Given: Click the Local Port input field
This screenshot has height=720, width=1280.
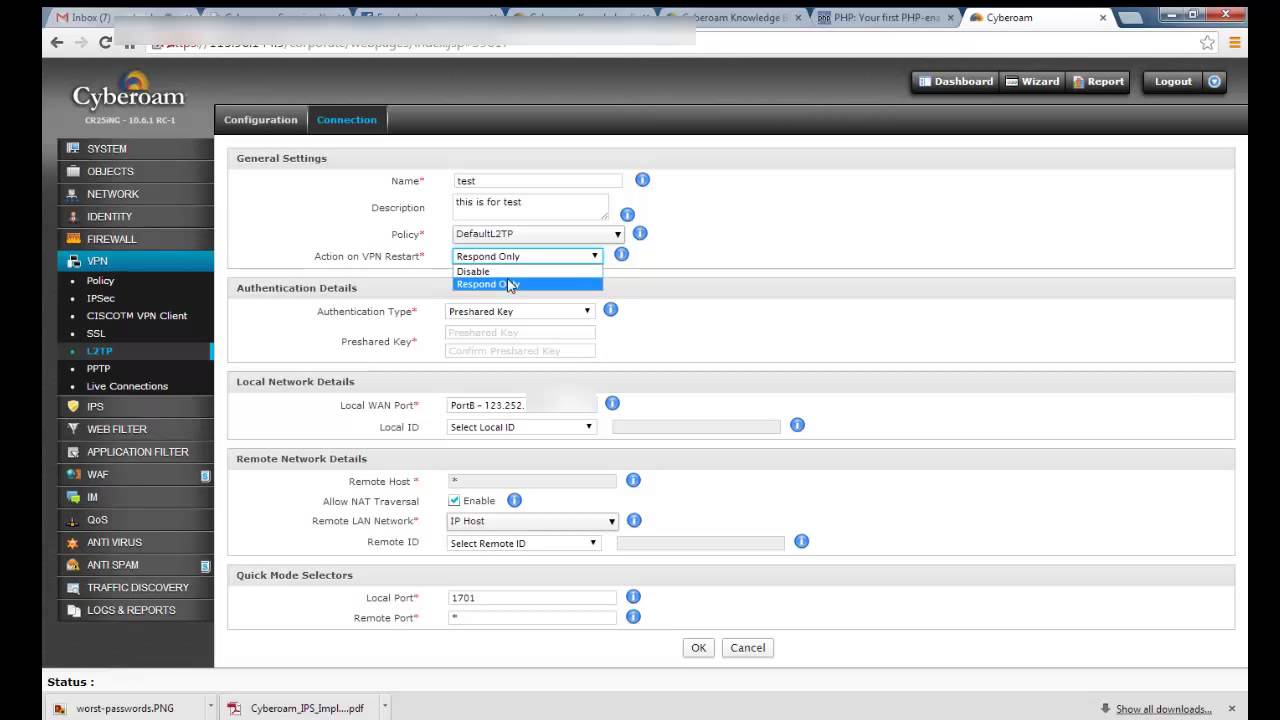Looking at the screenshot, I should point(532,598).
